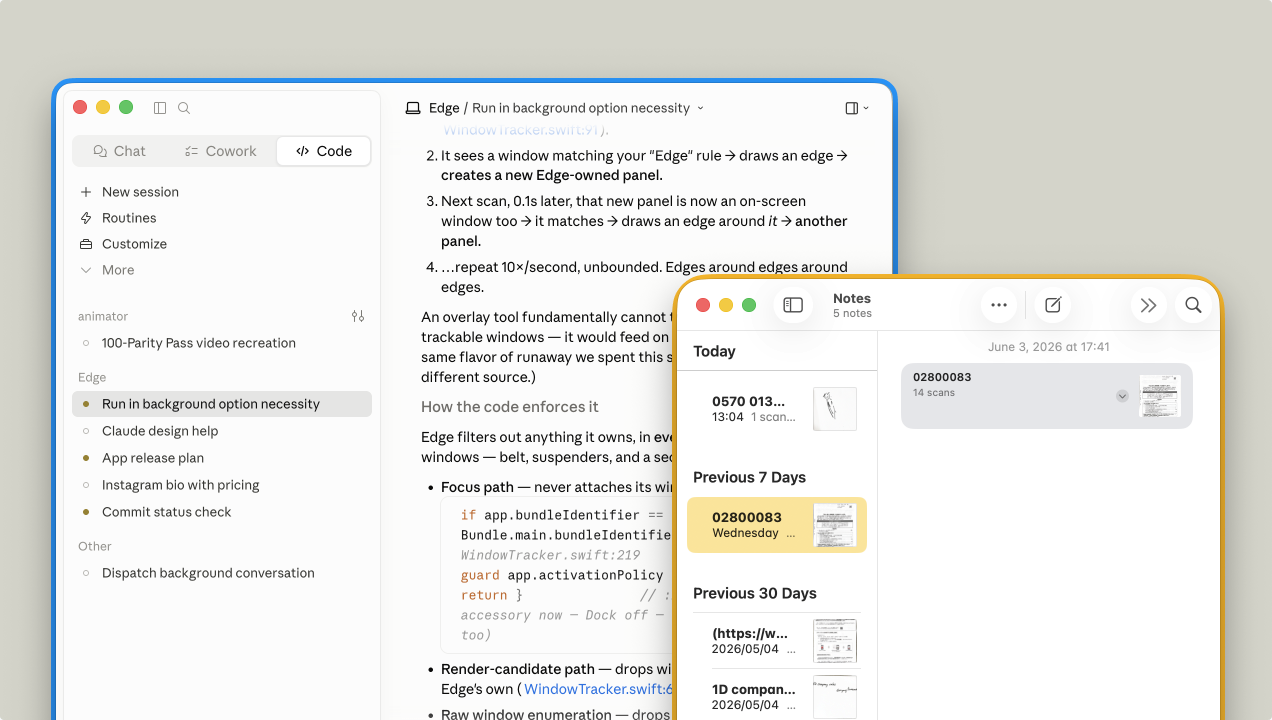
Task: Click thumbnail of (https://w... note
Action: [835, 641]
